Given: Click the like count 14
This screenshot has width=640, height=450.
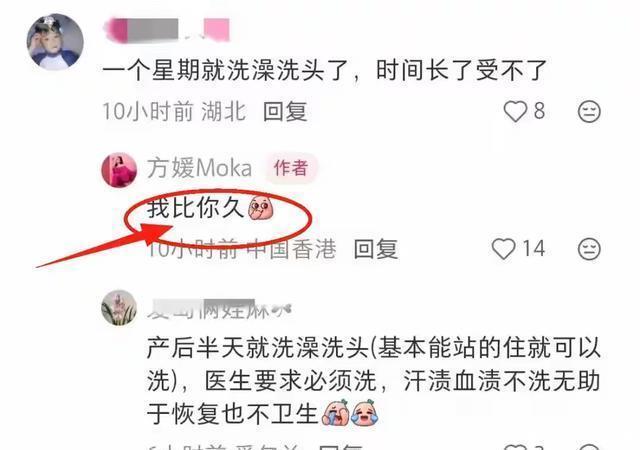Looking at the screenshot, I should pos(533,249).
